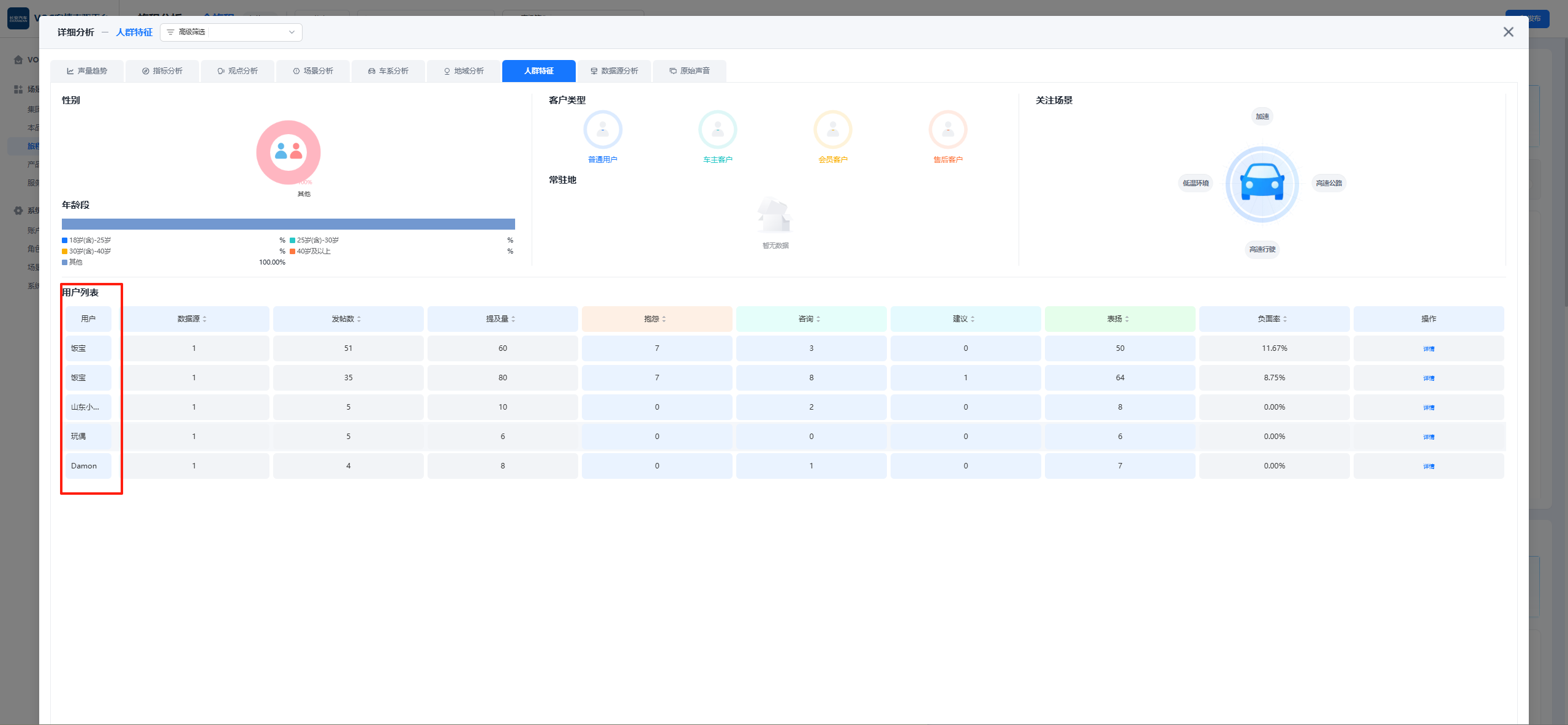Open the 高级筛选 dropdown
Screen dimensions: 1568x725
(x=231, y=32)
